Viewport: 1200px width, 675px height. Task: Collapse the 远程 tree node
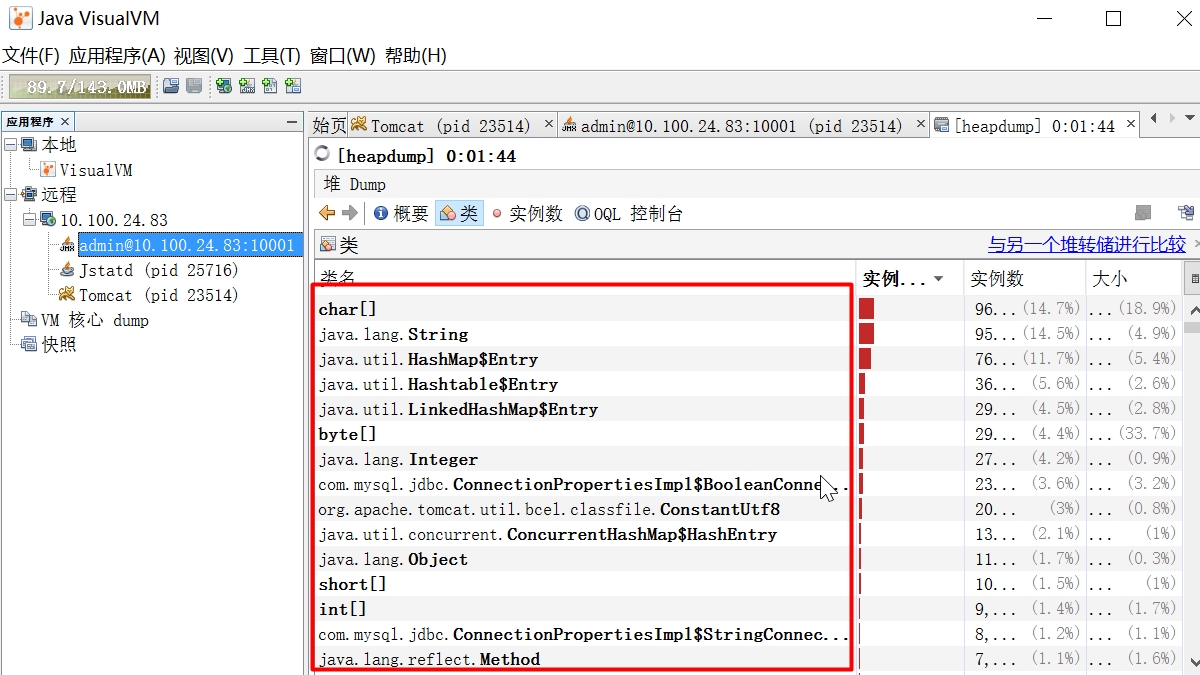[x=10, y=195]
